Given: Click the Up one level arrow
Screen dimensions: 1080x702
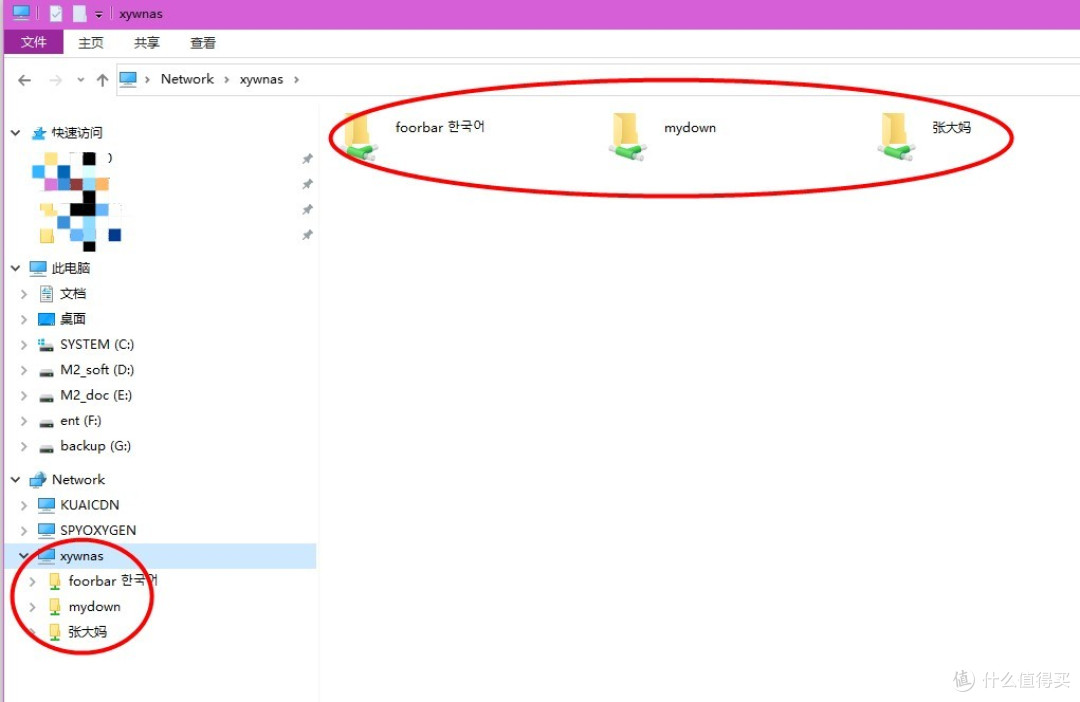Looking at the screenshot, I should (x=102, y=79).
